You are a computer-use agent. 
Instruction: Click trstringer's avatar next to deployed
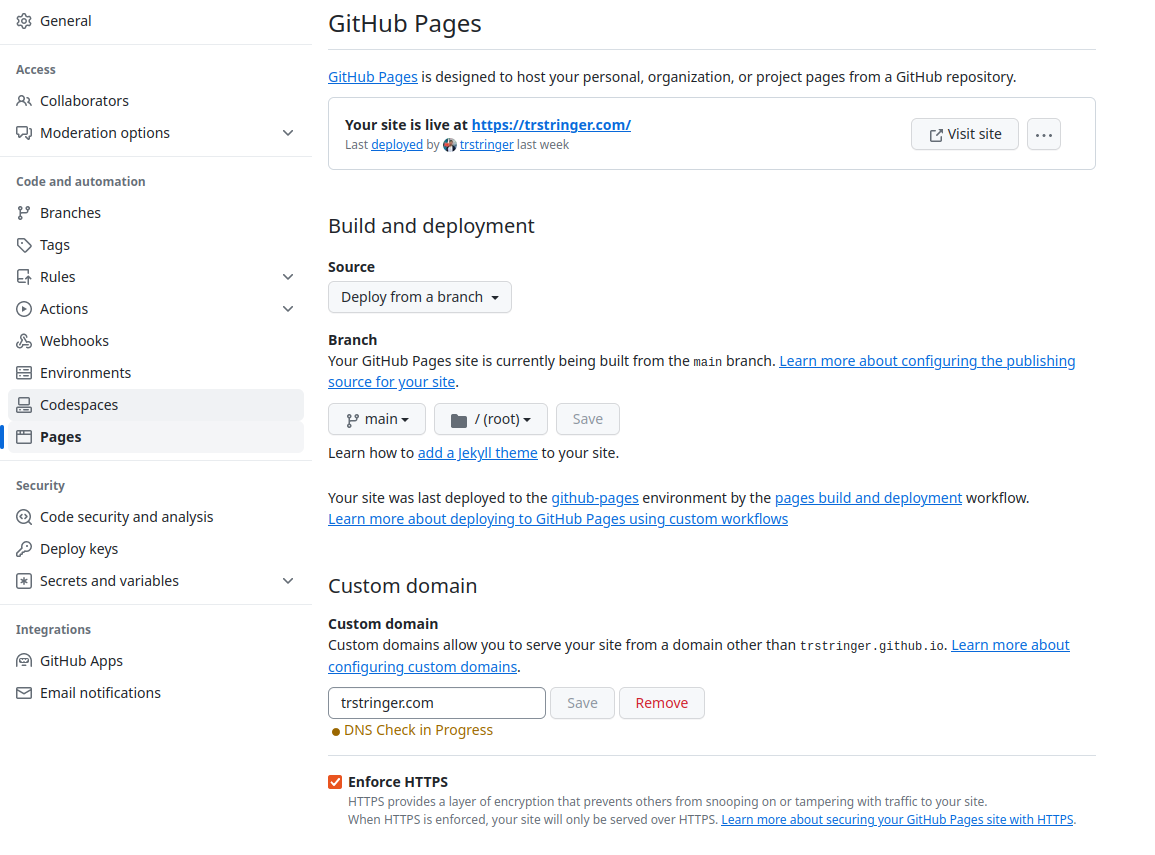(x=450, y=144)
